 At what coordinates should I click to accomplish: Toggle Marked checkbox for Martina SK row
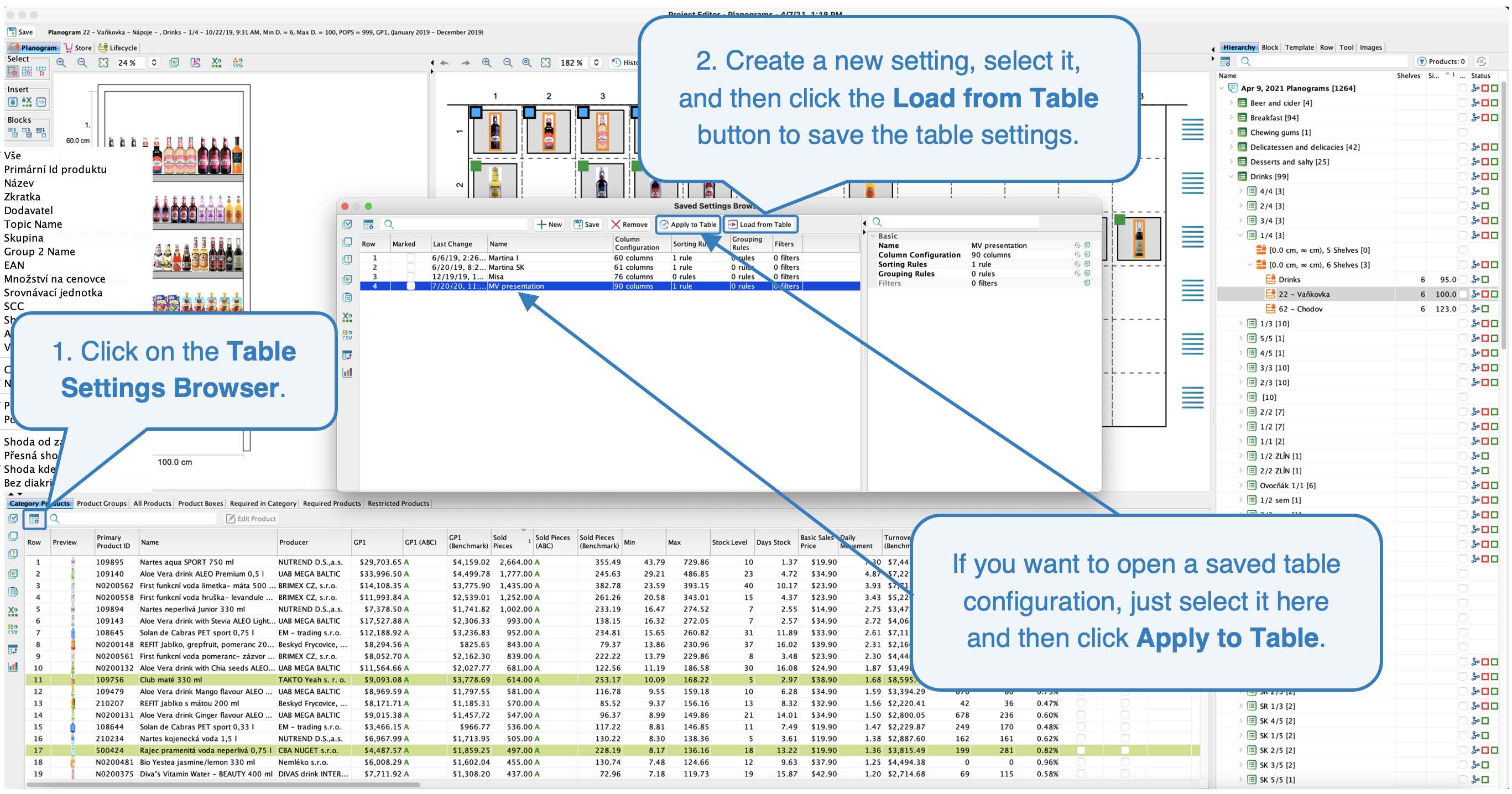(x=411, y=267)
